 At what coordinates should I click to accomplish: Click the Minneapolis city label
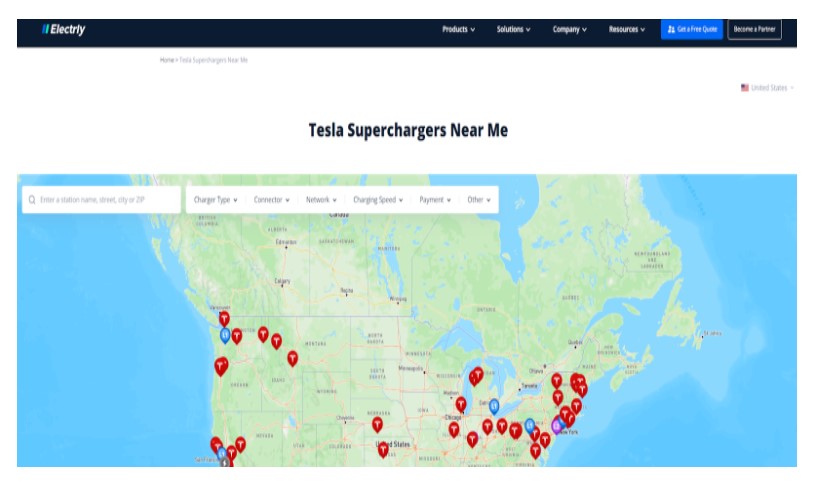(x=411, y=368)
